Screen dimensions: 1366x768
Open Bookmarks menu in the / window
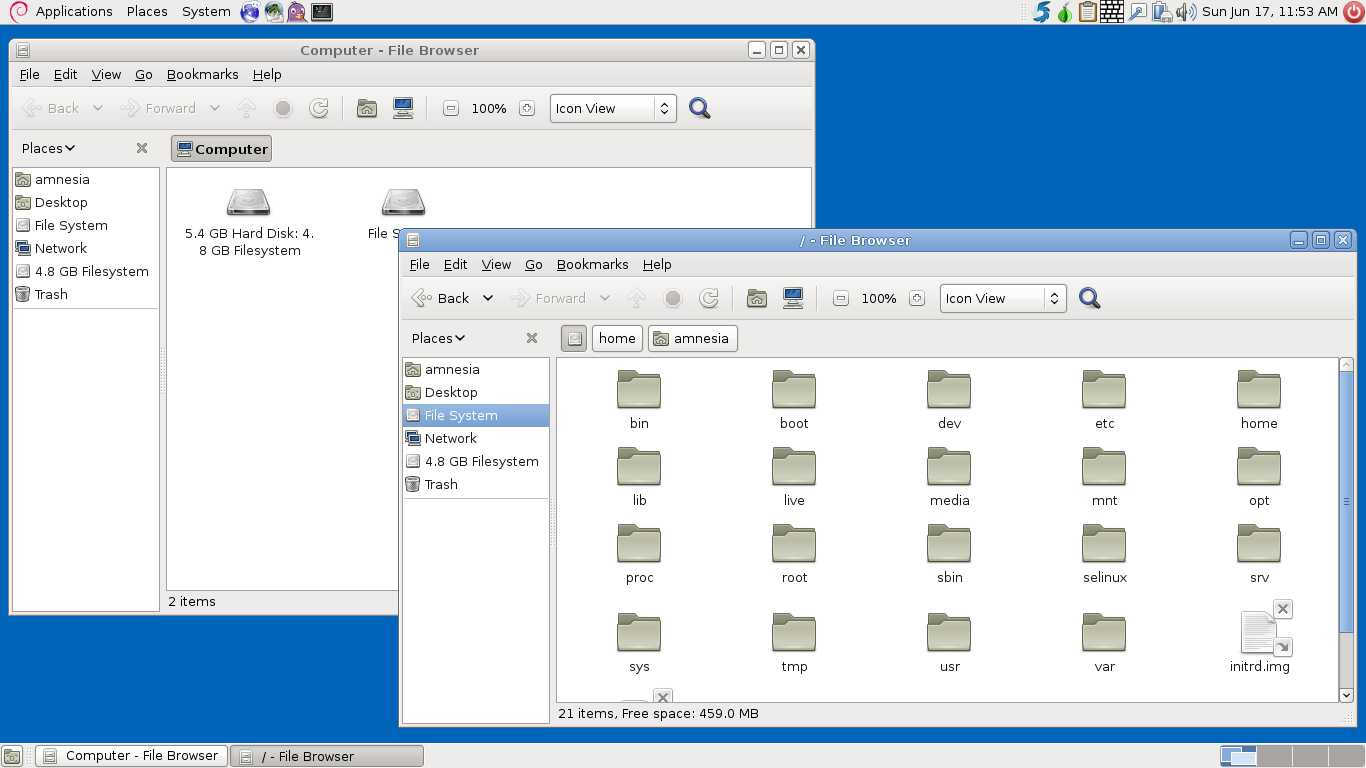click(592, 264)
